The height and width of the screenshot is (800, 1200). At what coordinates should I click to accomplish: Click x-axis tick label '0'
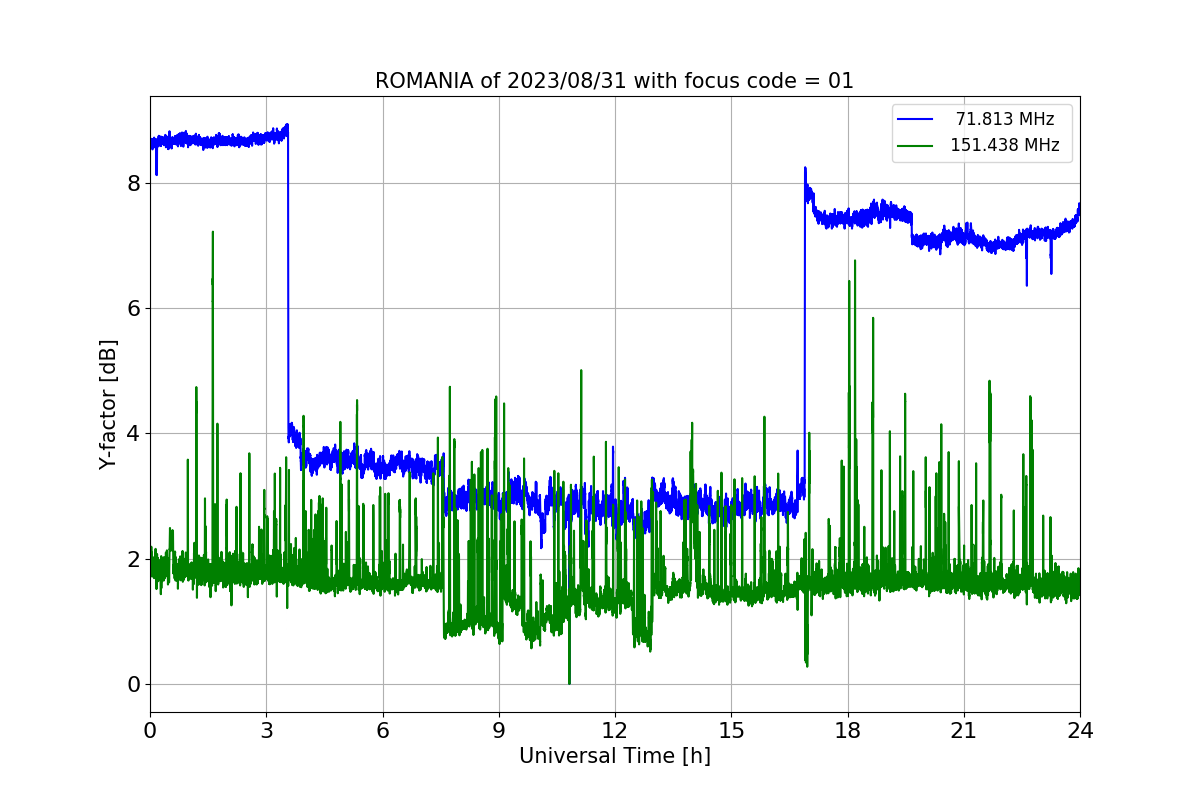click(x=150, y=730)
